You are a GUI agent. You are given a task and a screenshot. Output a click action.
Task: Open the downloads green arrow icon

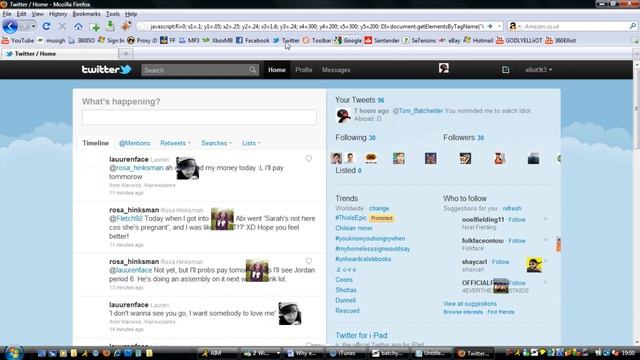(110, 26)
